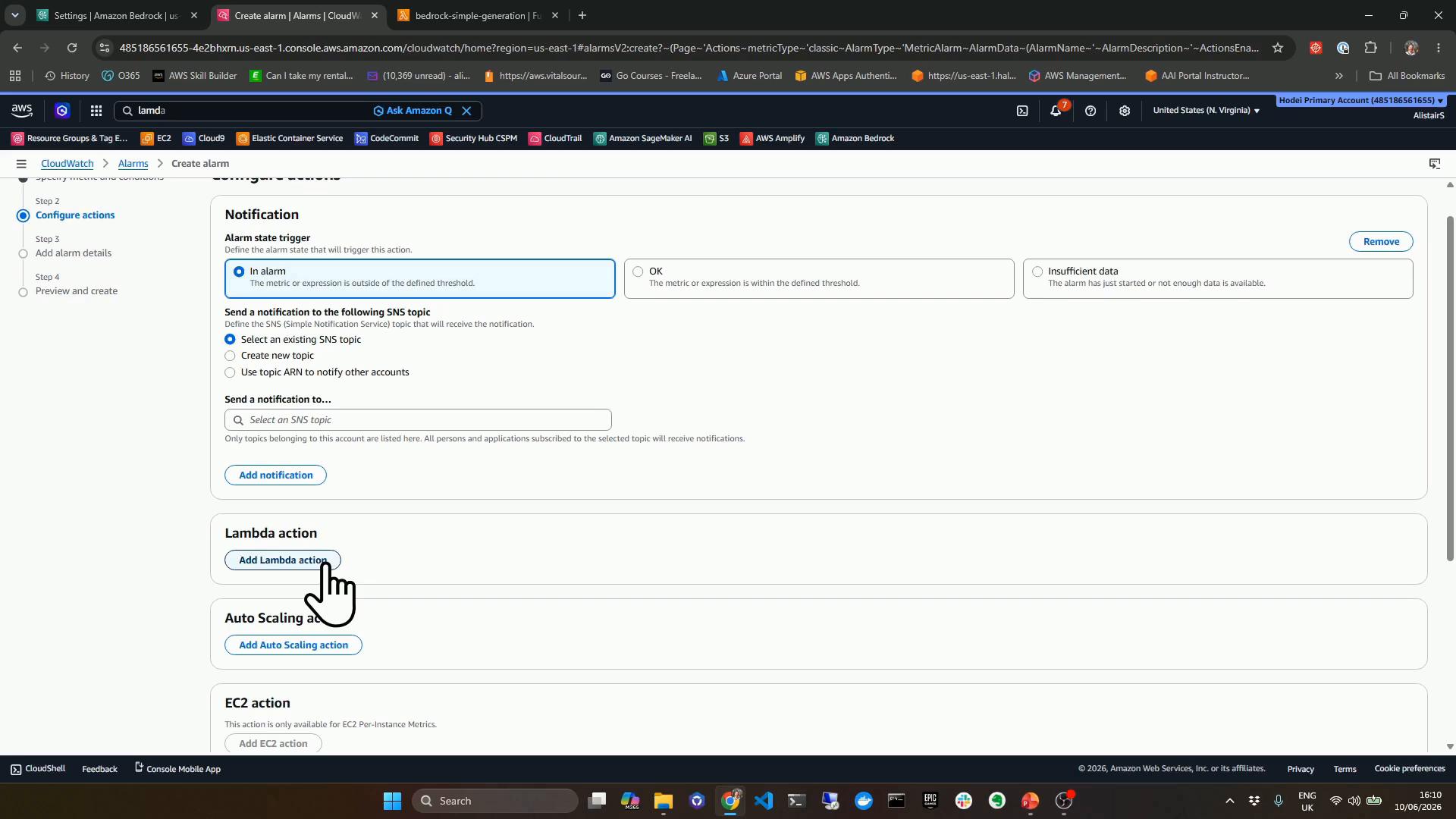
Task: Reload the browser page
Action: tap(72, 48)
